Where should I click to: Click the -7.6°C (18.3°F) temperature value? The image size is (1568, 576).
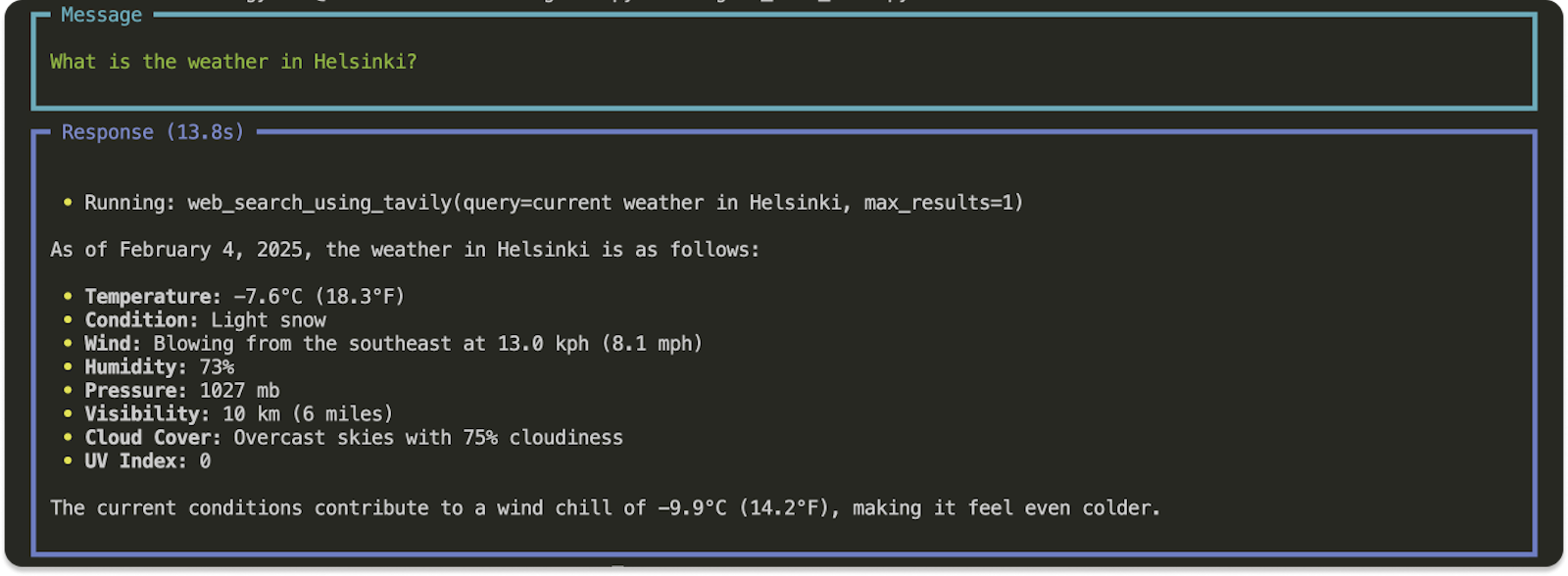pyautogui.click(x=318, y=297)
